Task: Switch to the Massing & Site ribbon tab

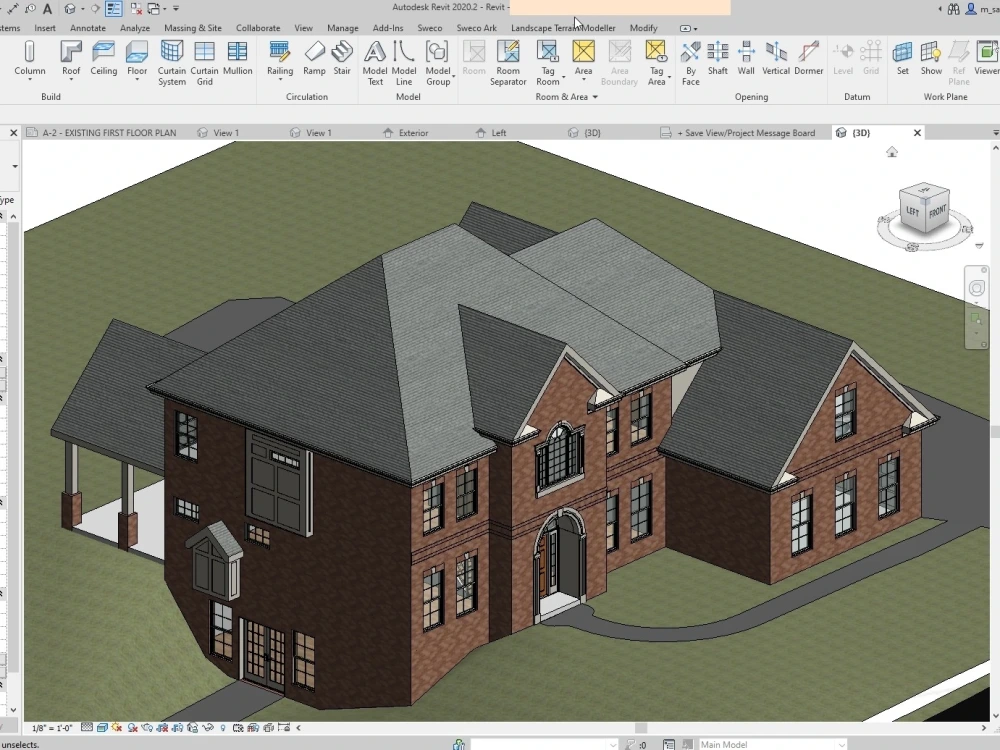Action: pyautogui.click(x=193, y=28)
